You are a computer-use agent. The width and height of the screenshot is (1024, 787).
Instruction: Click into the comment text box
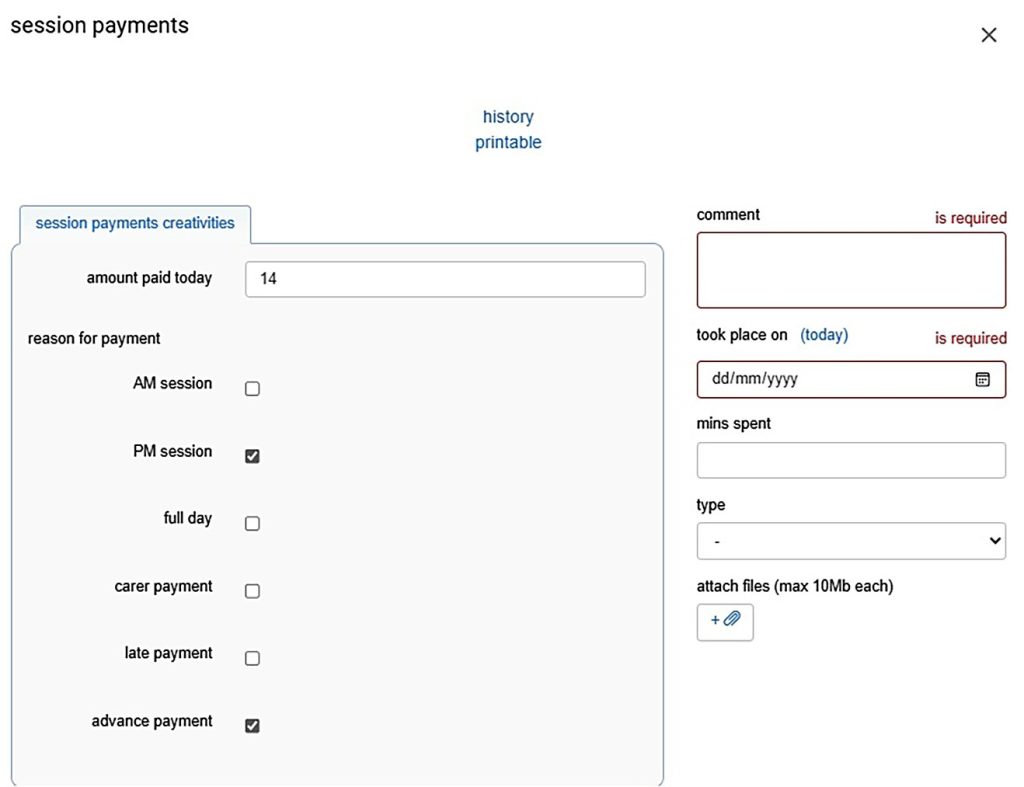pyautogui.click(x=851, y=270)
